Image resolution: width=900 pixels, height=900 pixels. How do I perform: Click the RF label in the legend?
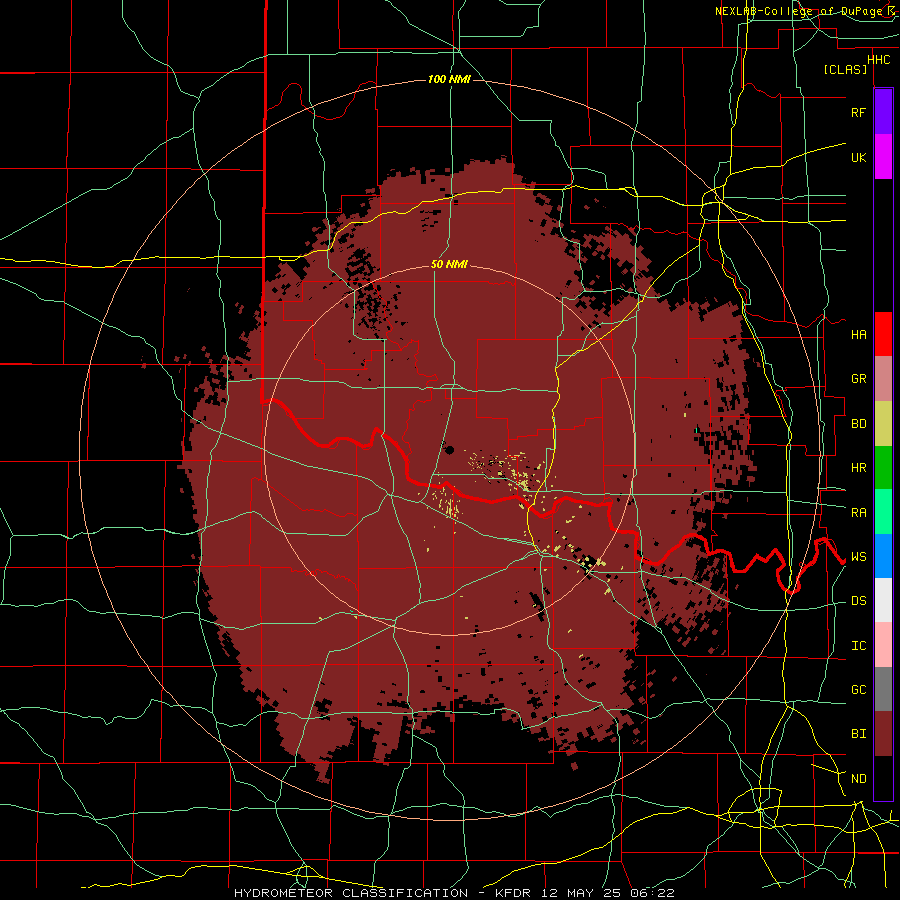pyautogui.click(x=858, y=112)
